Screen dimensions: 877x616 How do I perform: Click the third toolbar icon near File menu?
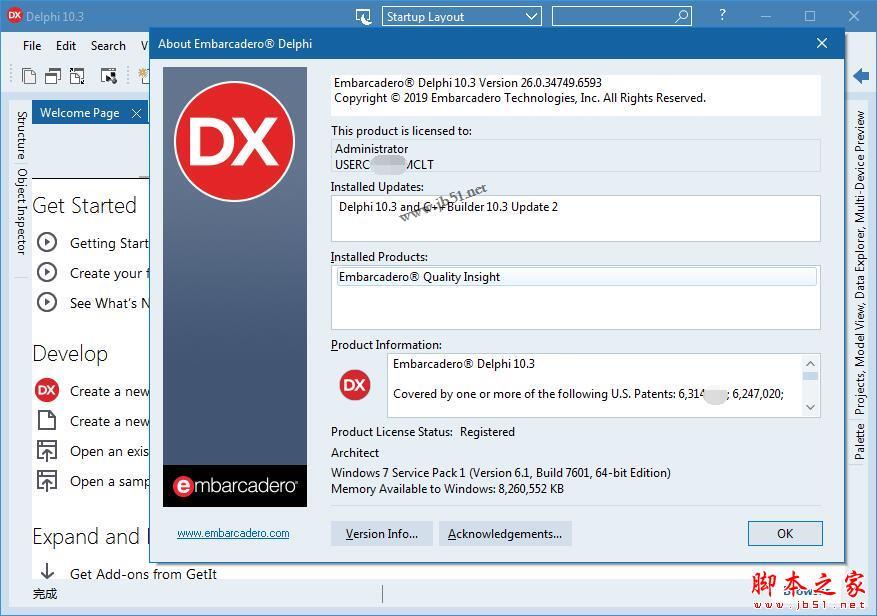click(x=77, y=76)
